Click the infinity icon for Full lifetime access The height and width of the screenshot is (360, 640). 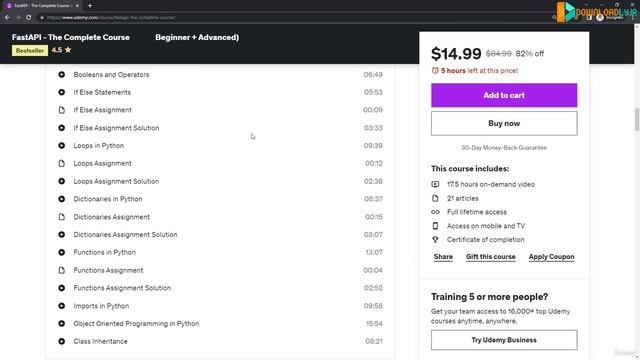pyautogui.click(x=435, y=212)
